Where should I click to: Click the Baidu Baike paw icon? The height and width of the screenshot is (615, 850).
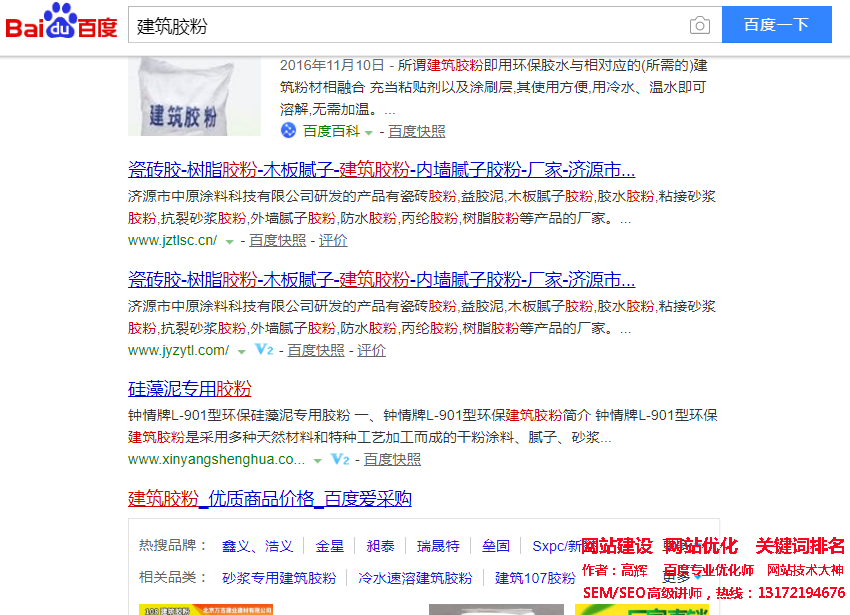click(x=289, y=131)
